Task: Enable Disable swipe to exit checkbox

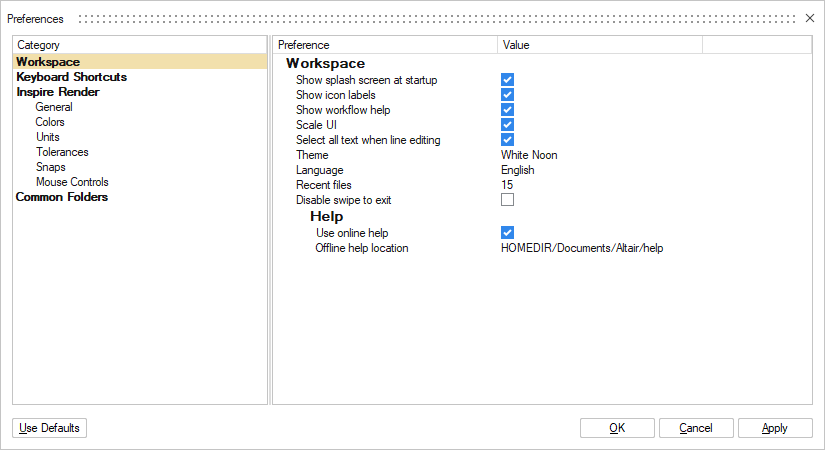Action: (x=507, y=200)
